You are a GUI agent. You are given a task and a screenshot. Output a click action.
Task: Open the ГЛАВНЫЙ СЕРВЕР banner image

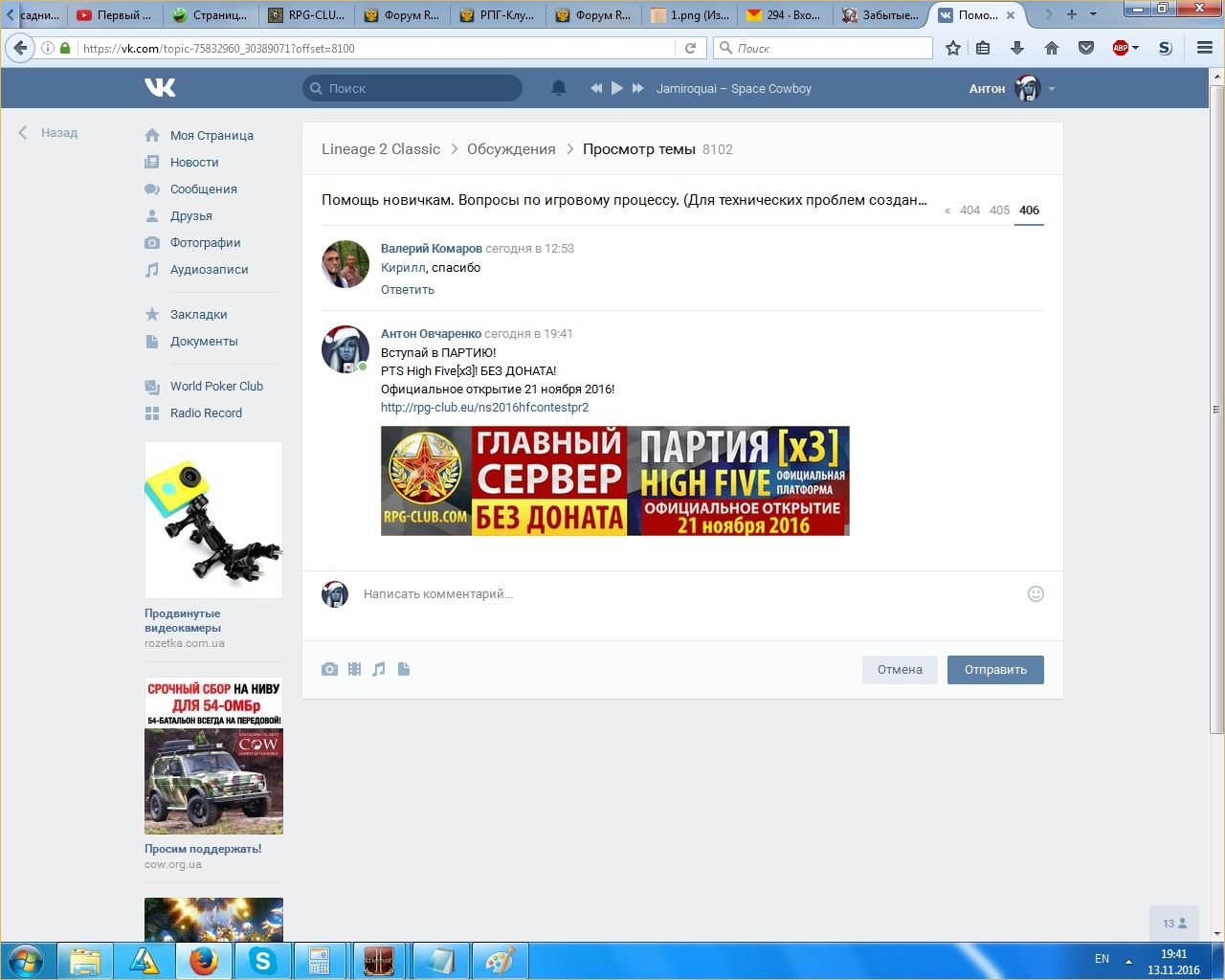[615, 480]
